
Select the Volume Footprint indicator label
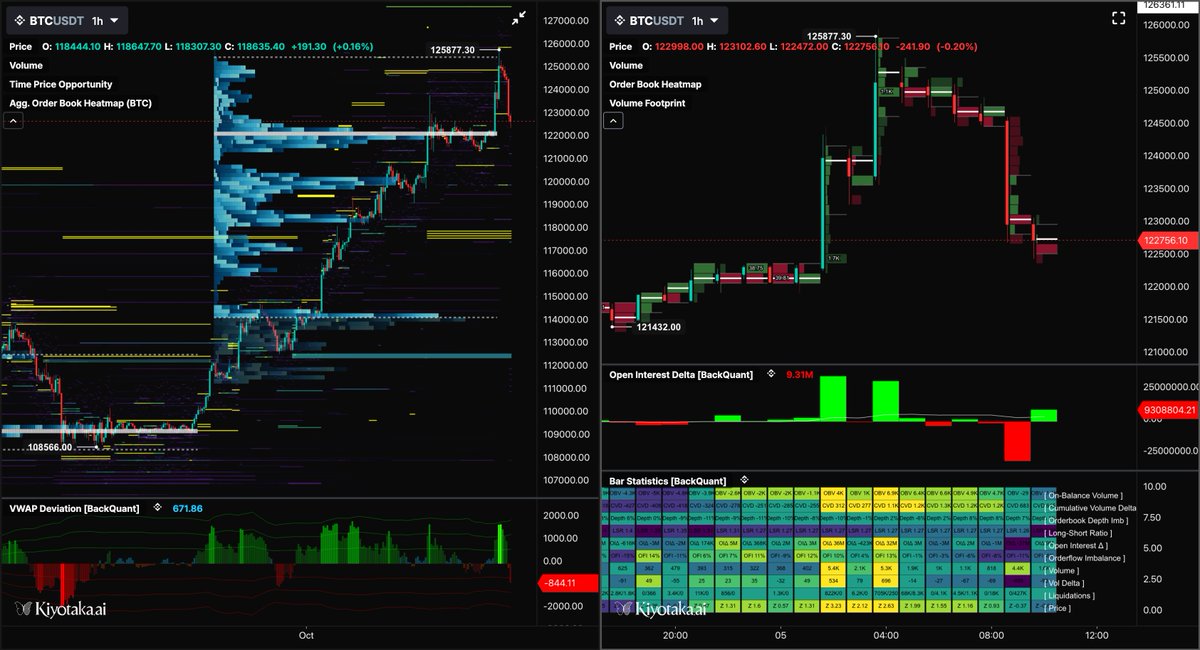tap(647, 102)
